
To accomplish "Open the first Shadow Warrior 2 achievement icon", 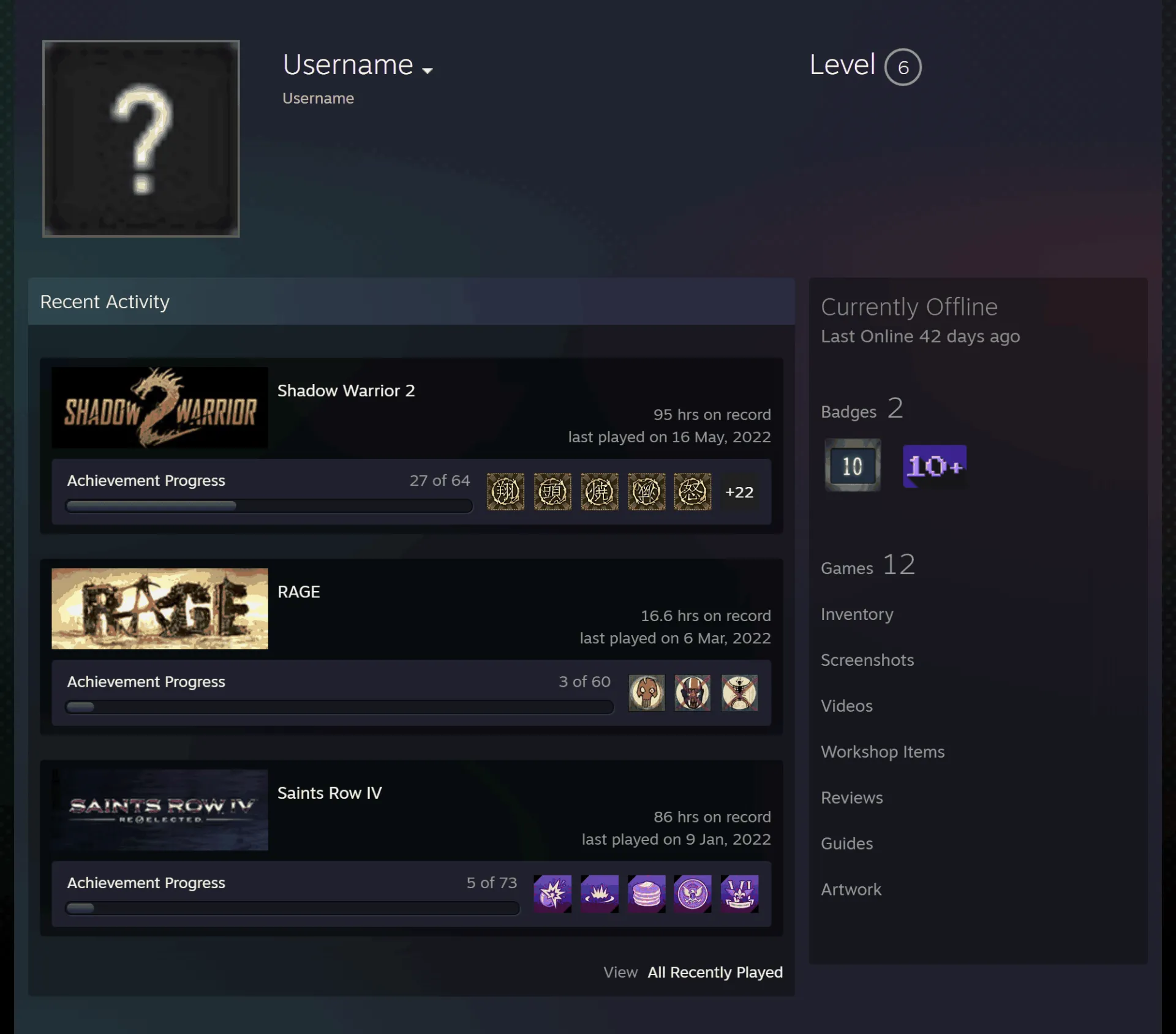I will [x=505, y=491].
